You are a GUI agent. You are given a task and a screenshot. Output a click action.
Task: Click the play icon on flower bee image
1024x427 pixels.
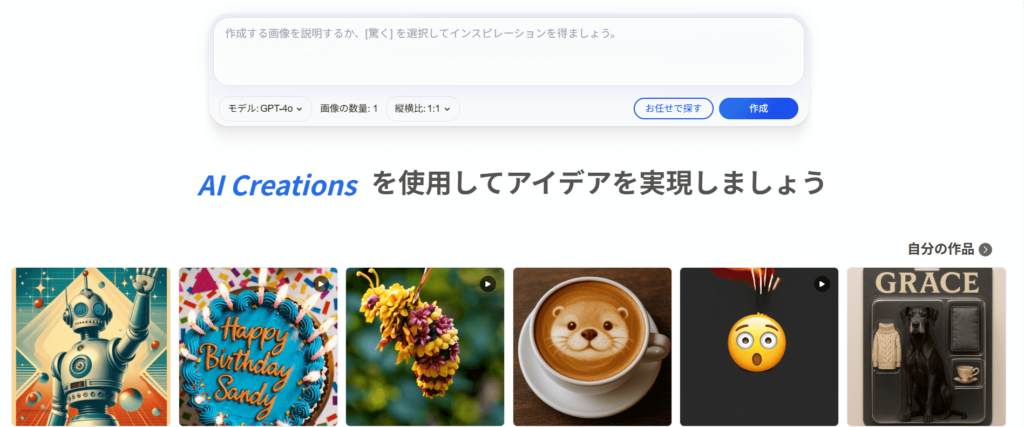click(488, 284)
